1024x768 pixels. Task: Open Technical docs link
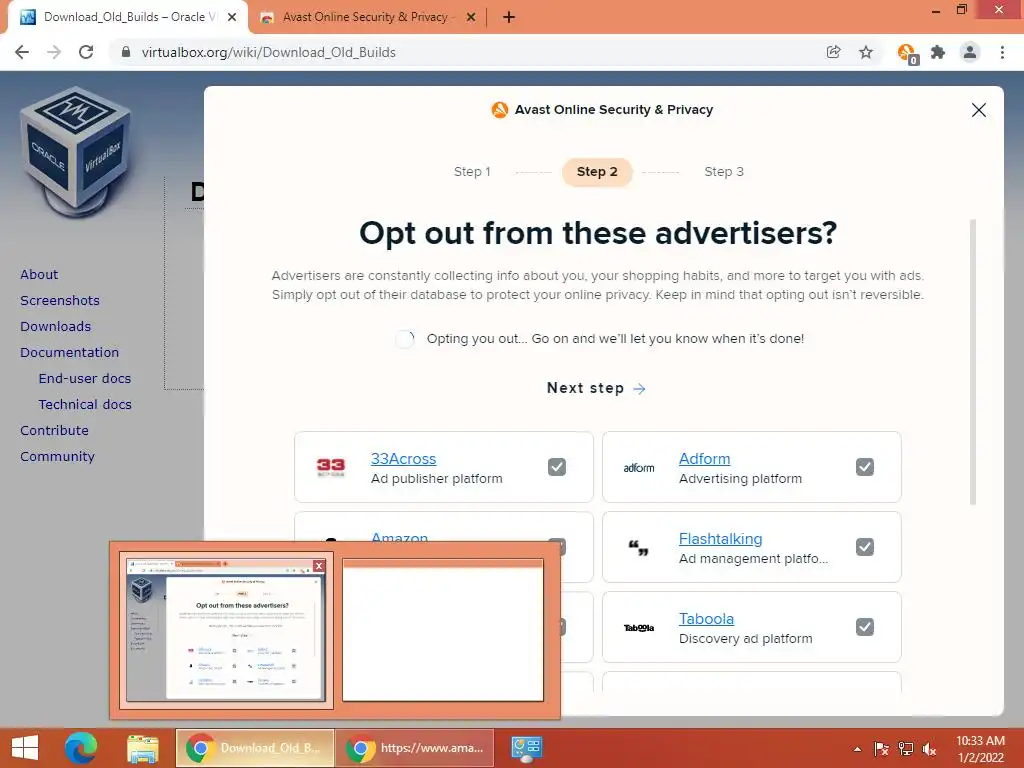[x=85, y=405]
